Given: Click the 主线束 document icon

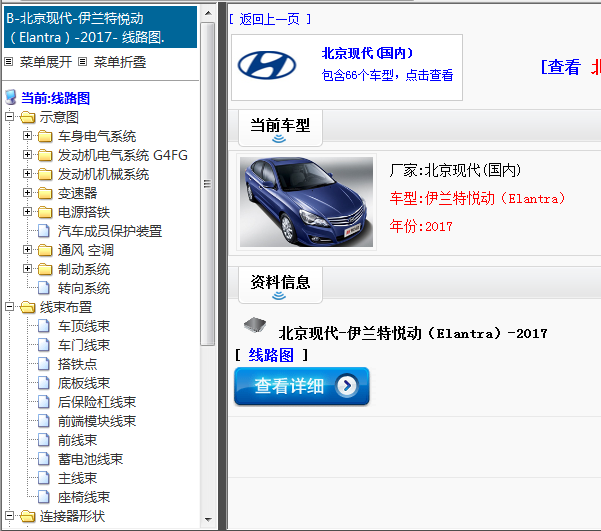Looking at the screenshot, I should (44, 478).
